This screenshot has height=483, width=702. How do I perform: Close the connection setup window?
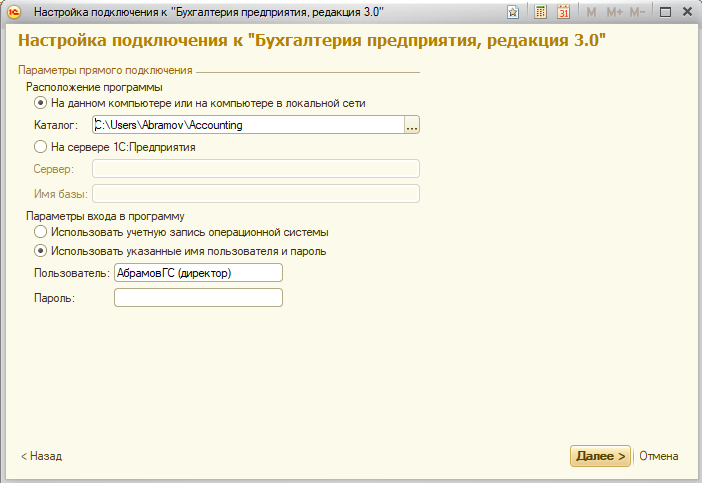point(687,12)
